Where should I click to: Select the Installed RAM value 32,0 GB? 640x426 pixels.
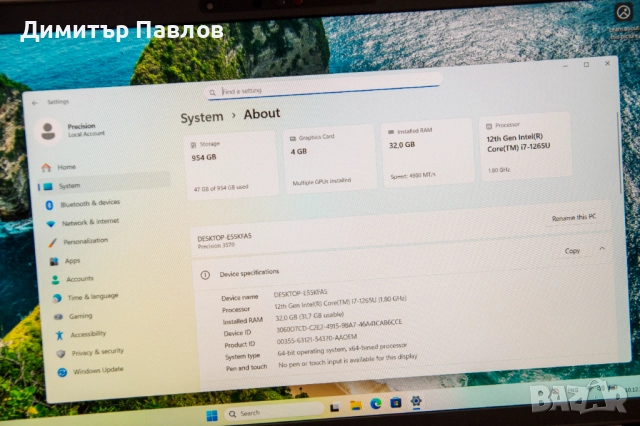click(x=309, y=316)
